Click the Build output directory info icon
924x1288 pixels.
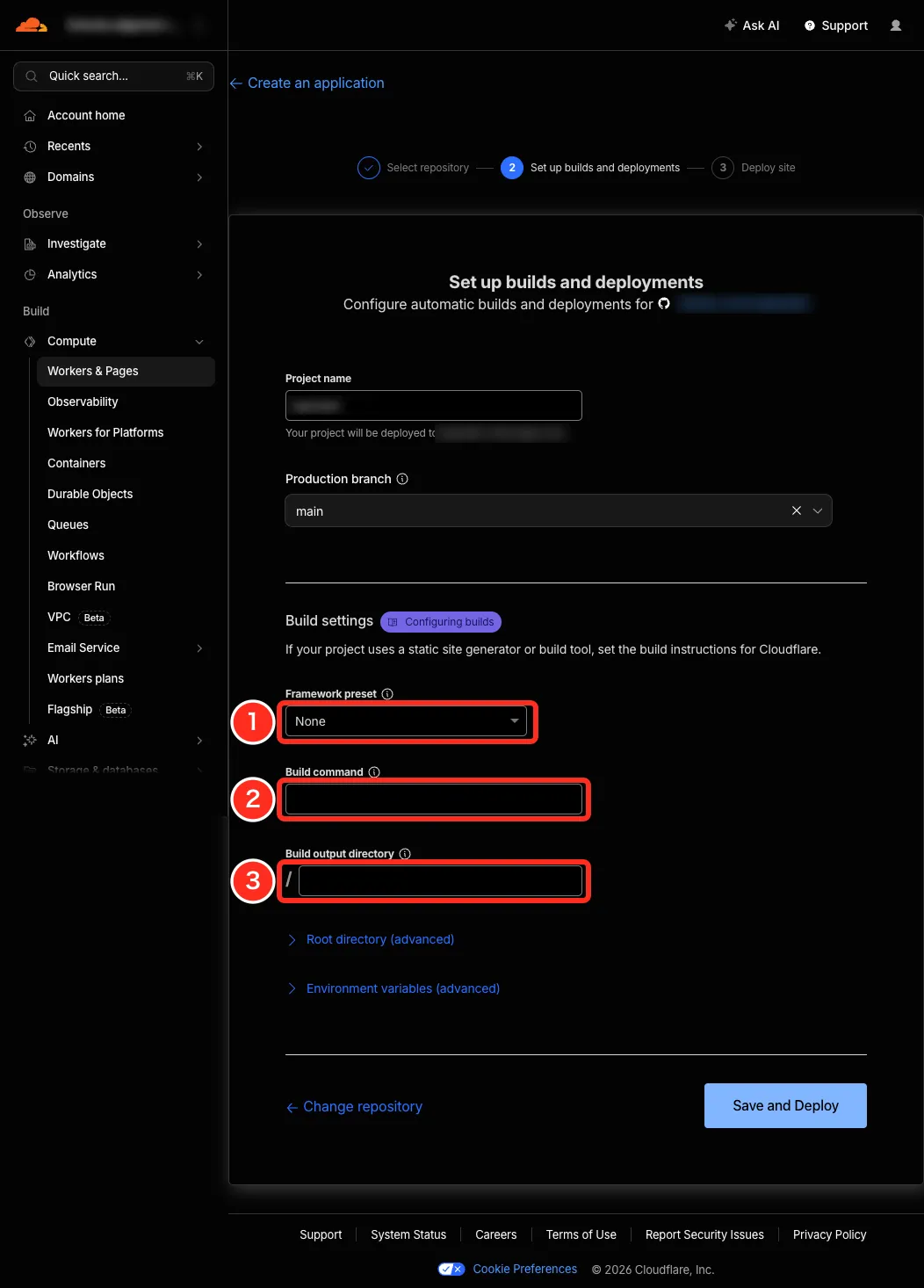point(405,854)
